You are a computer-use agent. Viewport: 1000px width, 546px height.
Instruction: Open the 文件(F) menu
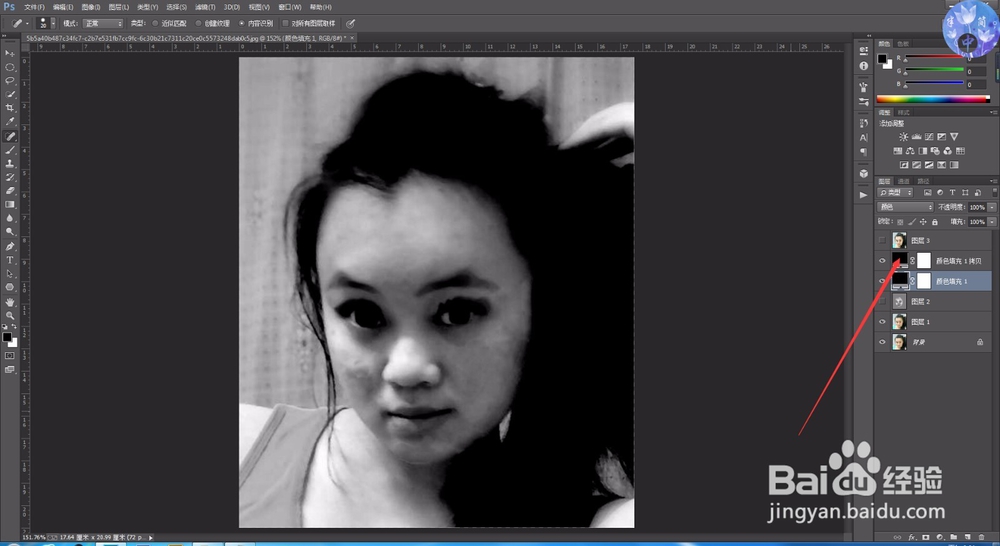pyautogui.click(x=34, y=7)
